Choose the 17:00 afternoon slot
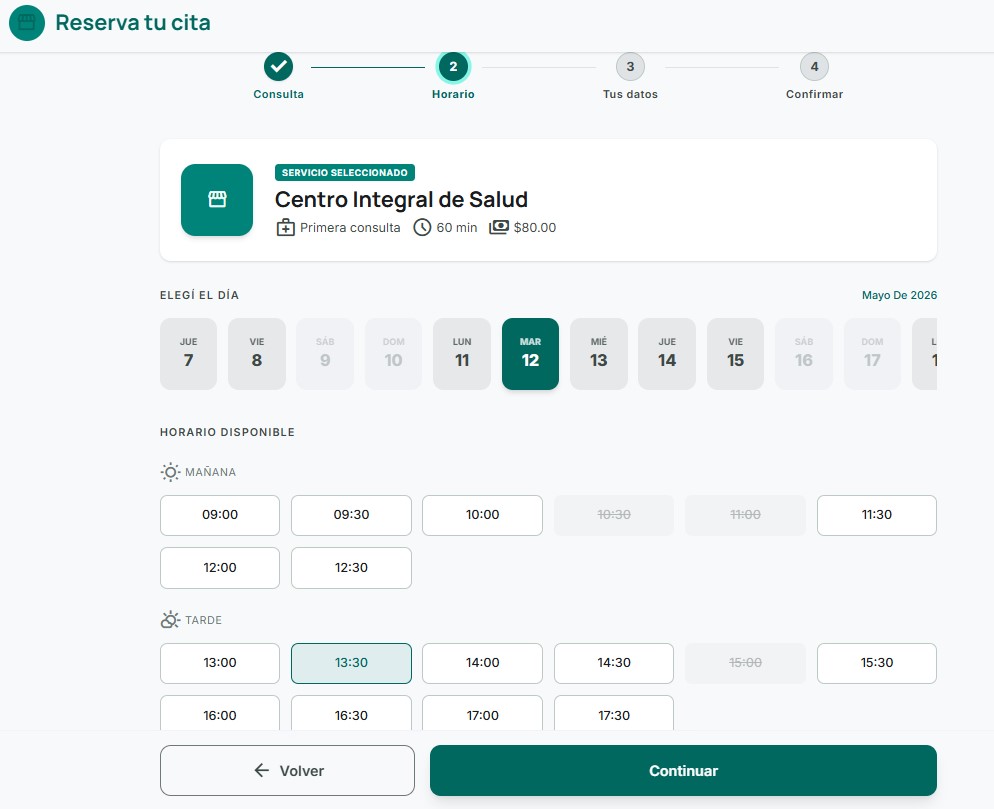Viewport: 994px width, 809px height. (482, 714)
